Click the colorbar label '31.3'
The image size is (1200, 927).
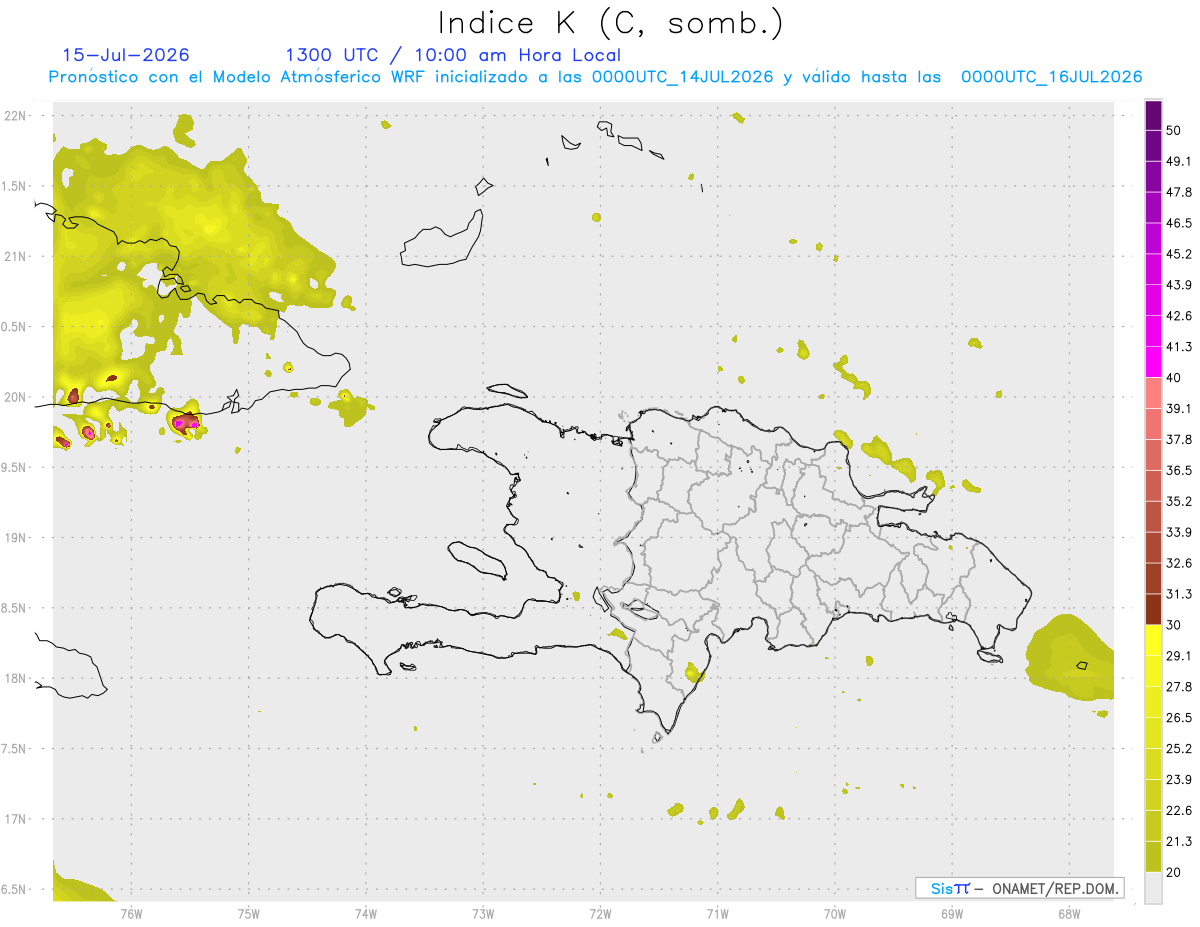(x=1179, y=594)
